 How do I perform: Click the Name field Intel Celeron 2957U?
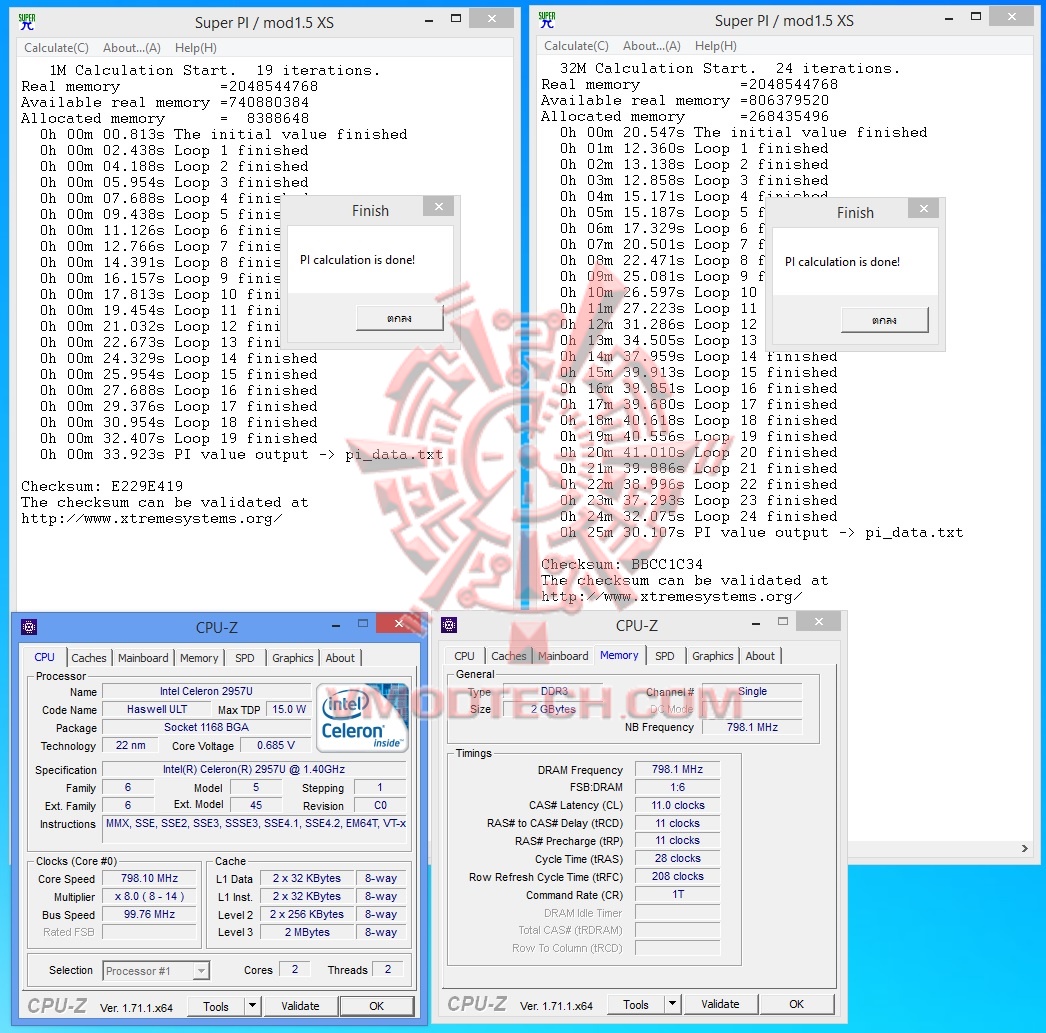pos(206,691)
